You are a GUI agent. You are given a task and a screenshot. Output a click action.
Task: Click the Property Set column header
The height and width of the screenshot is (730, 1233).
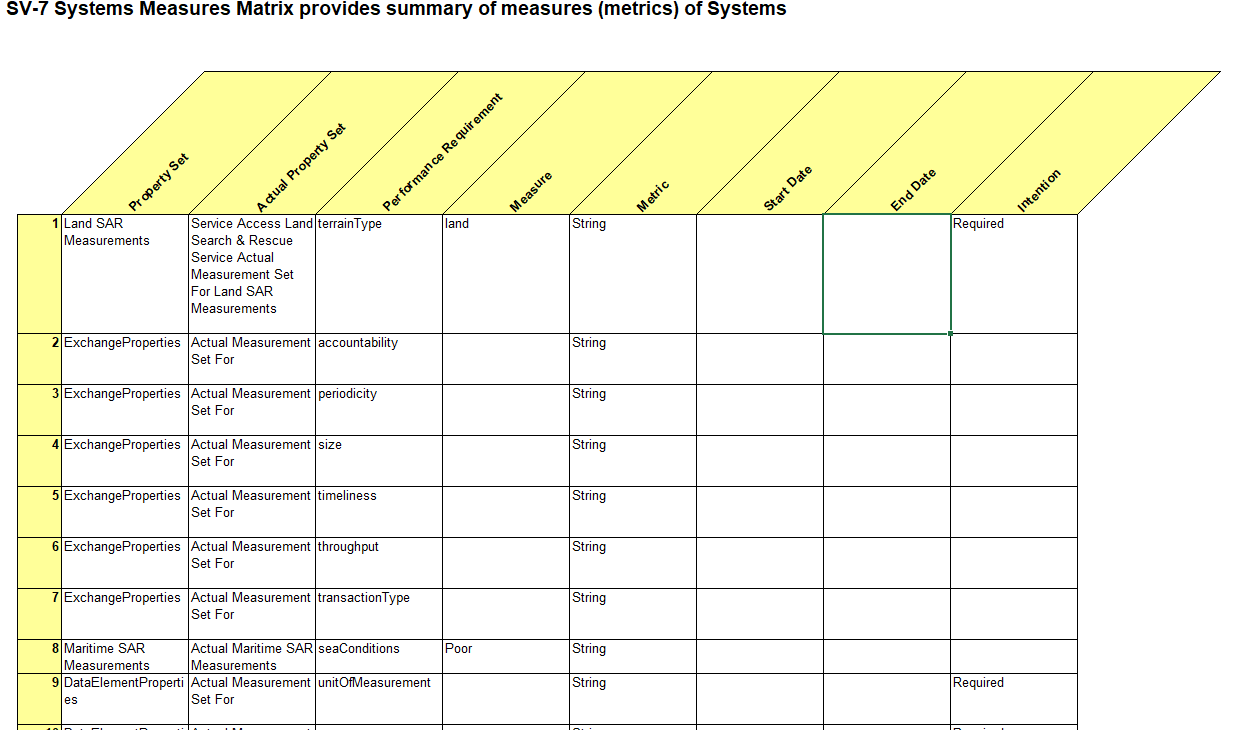(159, 182)
